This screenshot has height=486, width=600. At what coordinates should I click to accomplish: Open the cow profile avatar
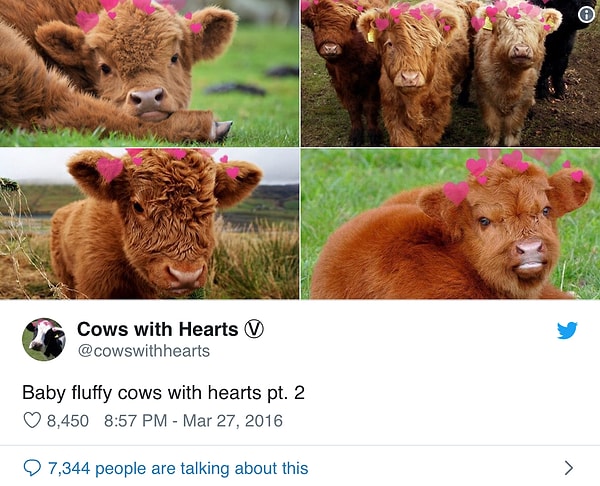(x=44, y=340)
